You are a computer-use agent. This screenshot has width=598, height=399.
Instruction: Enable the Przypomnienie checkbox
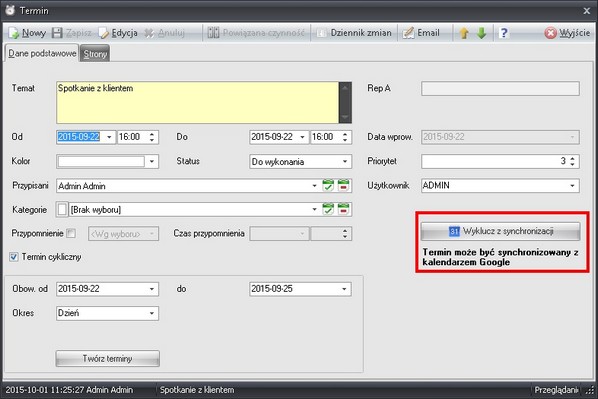coord(71,233)
